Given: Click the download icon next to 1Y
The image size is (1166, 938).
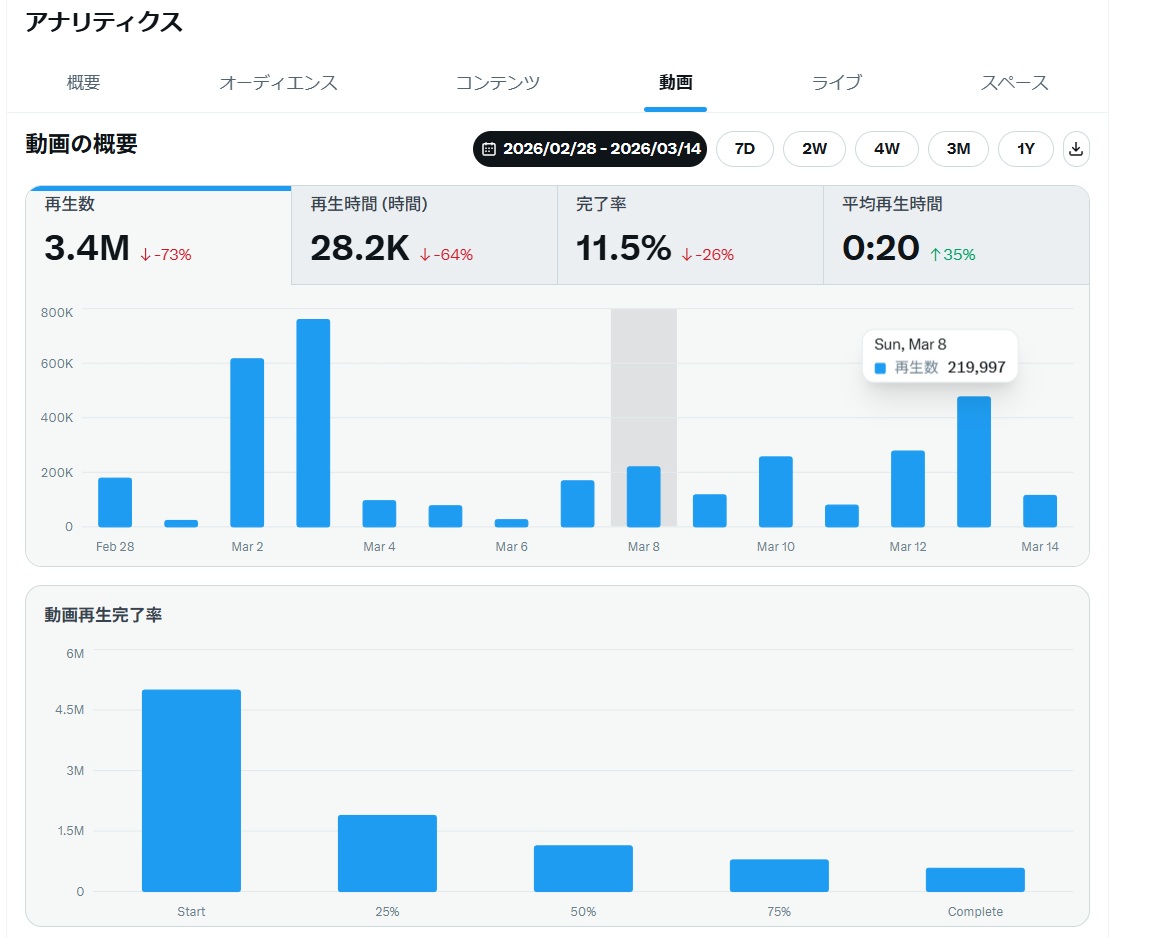Looking at the screenshot, I should pyautogui.click(x=1076, y=149).
